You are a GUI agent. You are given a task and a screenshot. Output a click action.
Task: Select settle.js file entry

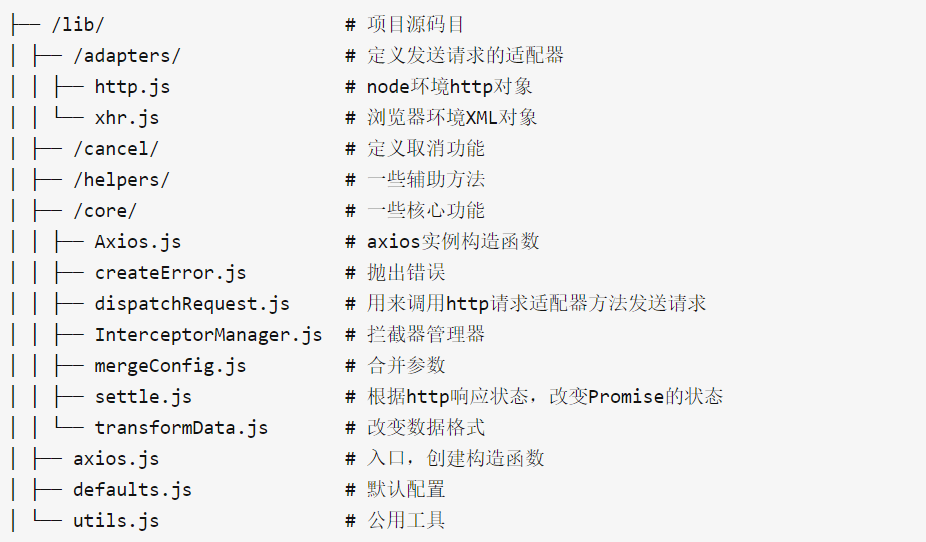click(143, 397)
